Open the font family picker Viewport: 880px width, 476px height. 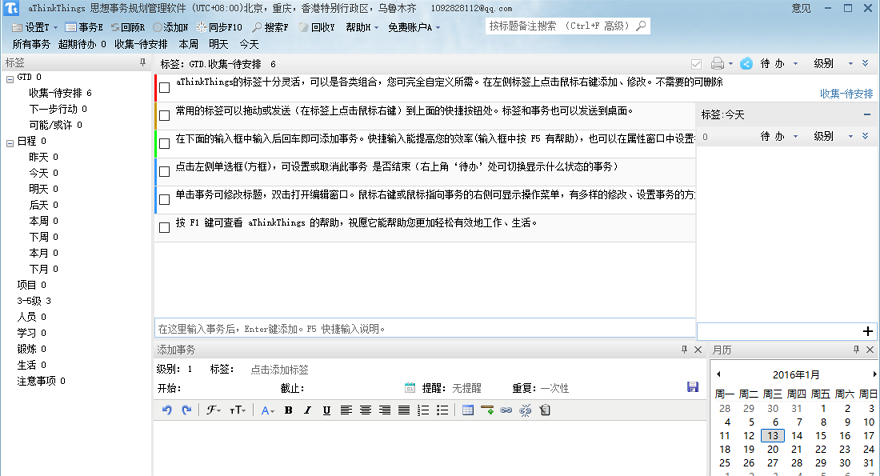click(x=213, y=410)
